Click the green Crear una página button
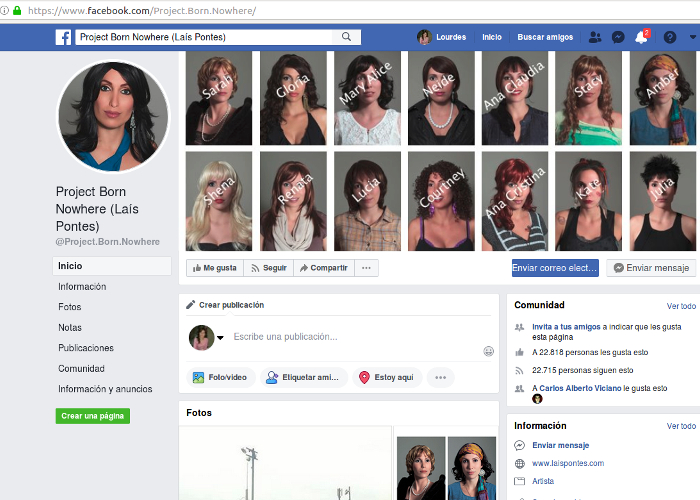The width and height of the screenshot is (700, 500). pyautogui.click(x=93, y=416)
